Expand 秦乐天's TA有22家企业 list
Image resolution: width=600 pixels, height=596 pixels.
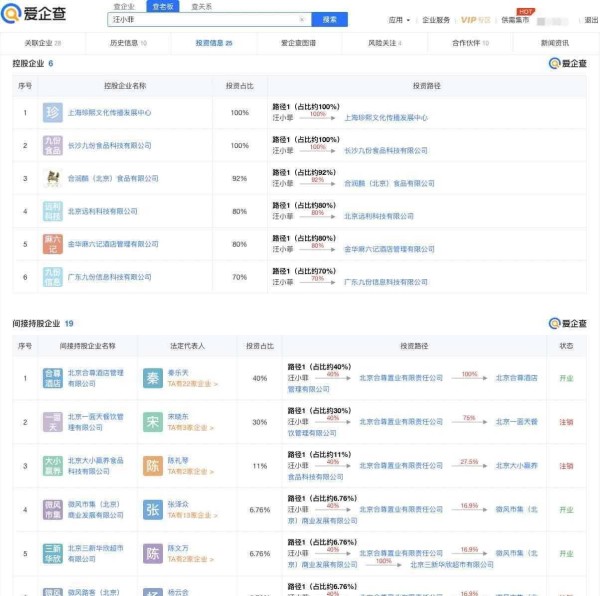tap(192, 384)
